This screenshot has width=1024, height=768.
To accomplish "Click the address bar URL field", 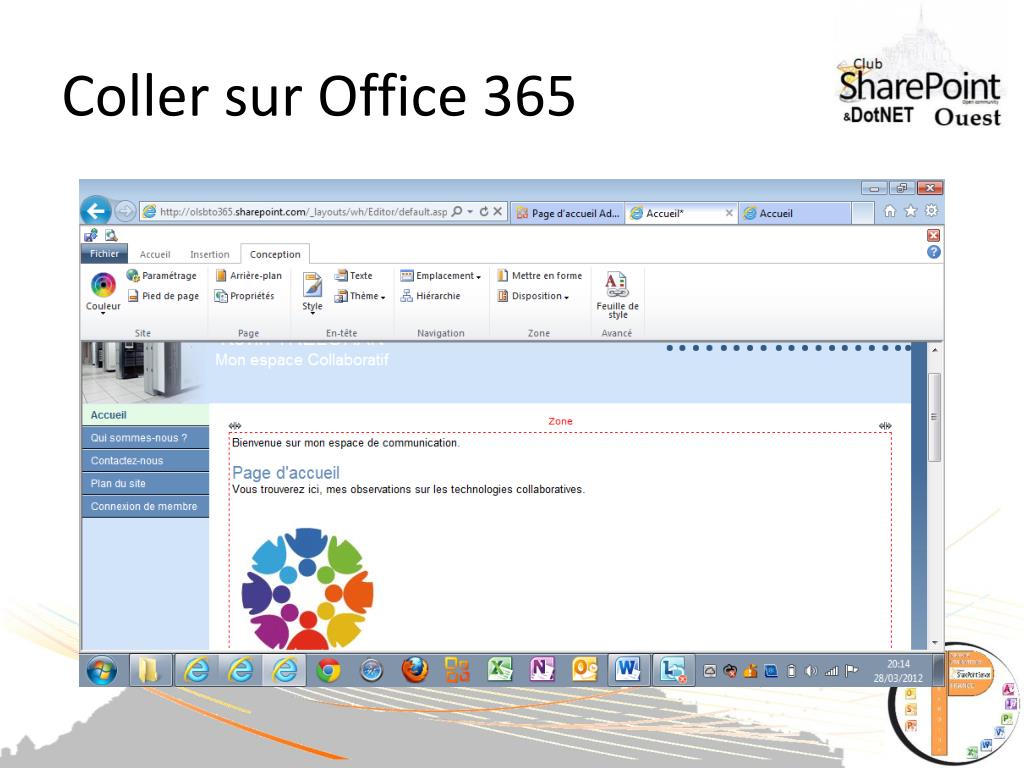I will [303, 212].
